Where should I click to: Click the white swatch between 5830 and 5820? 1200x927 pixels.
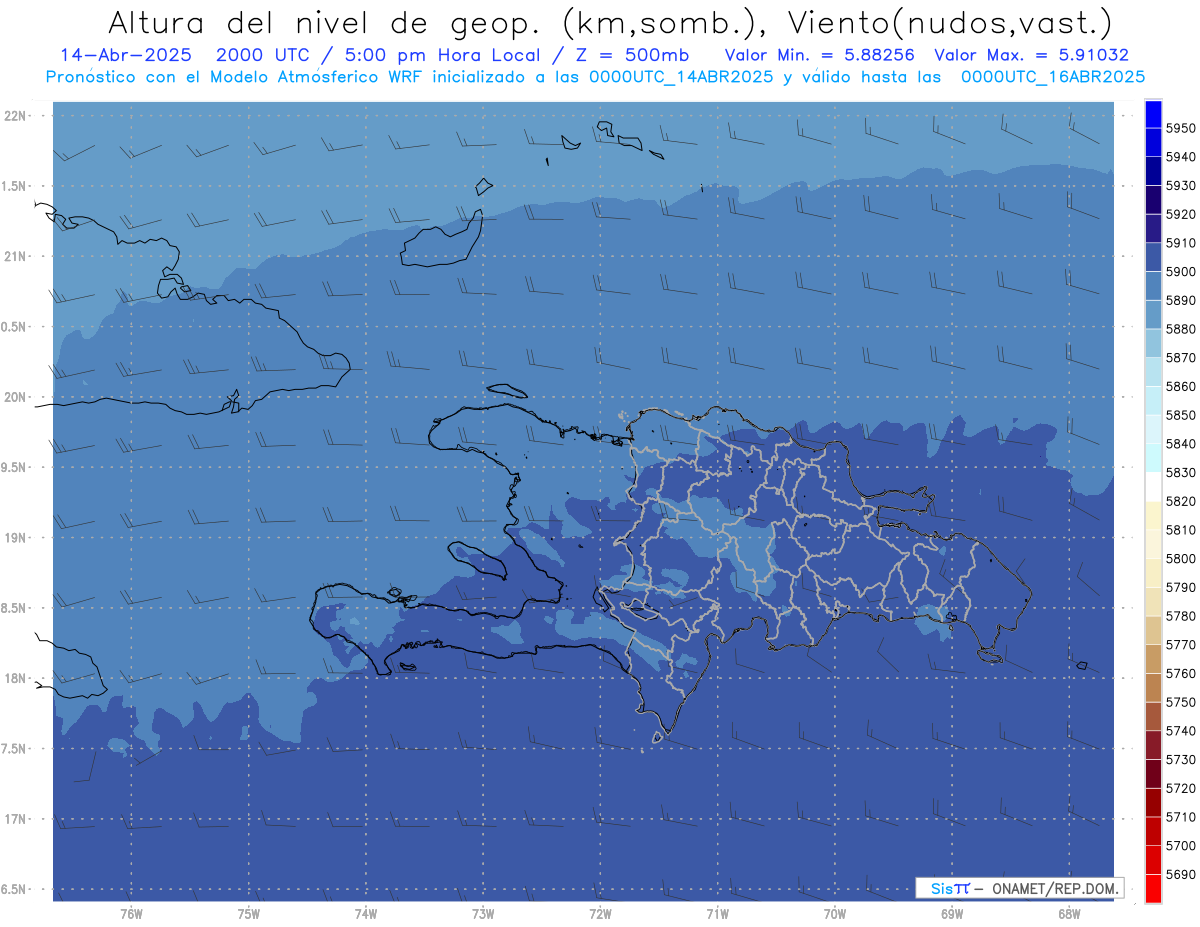(x=1153, y=487)
